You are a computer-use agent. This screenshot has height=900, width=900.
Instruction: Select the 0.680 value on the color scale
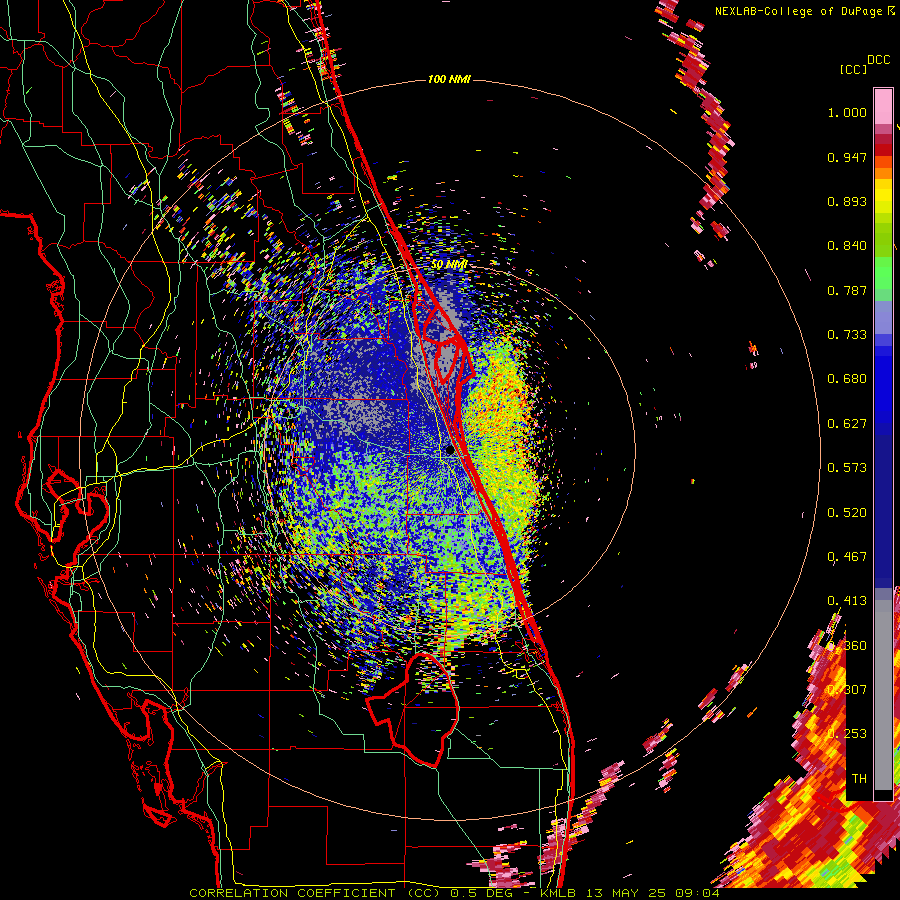847,379
